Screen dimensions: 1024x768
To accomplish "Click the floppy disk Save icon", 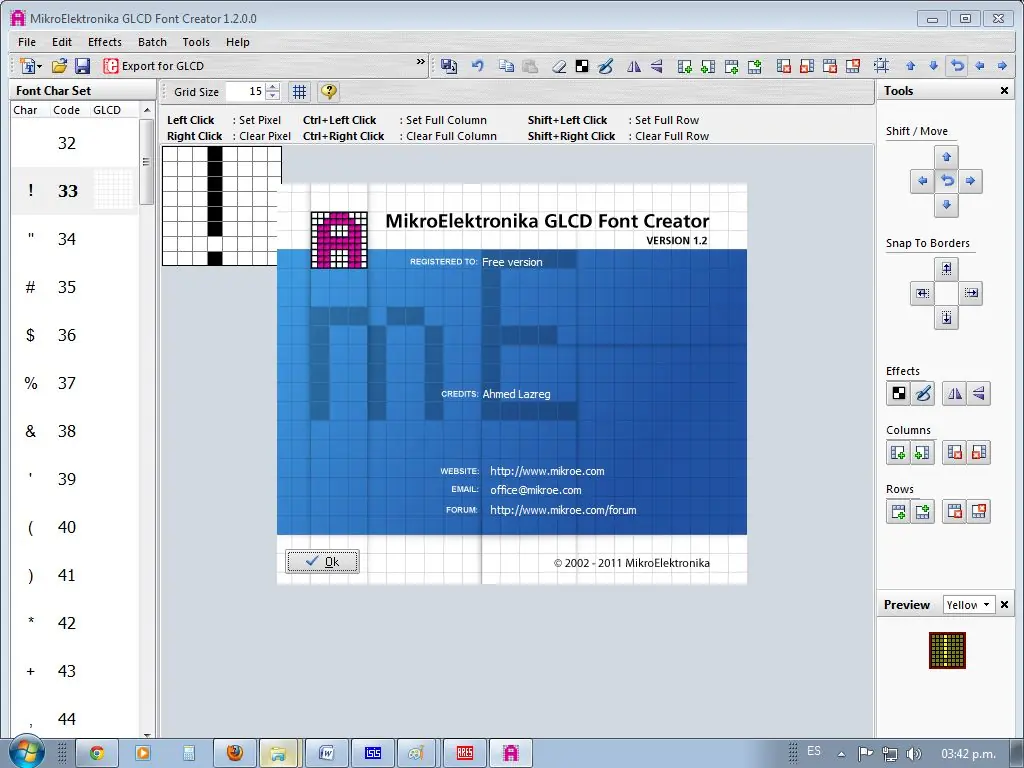I will point(82,66).
